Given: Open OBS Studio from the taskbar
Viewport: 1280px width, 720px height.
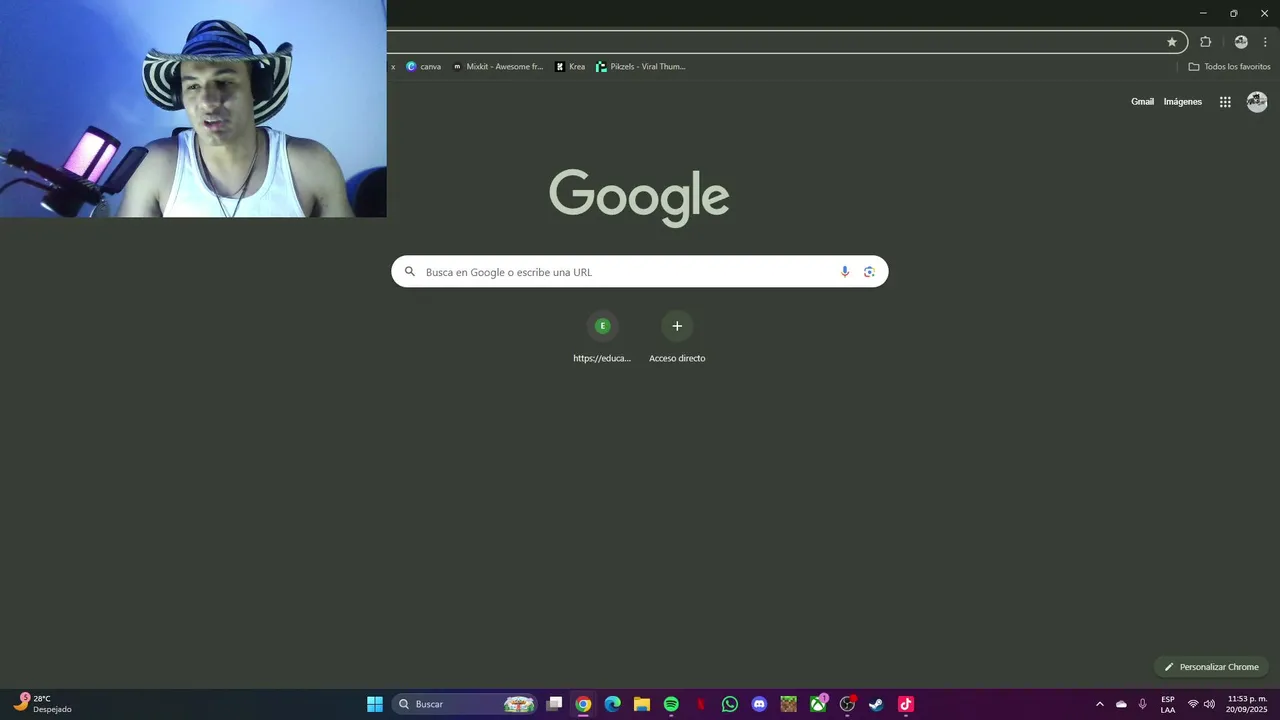Looking at the screenshot, I should [847, 704].
